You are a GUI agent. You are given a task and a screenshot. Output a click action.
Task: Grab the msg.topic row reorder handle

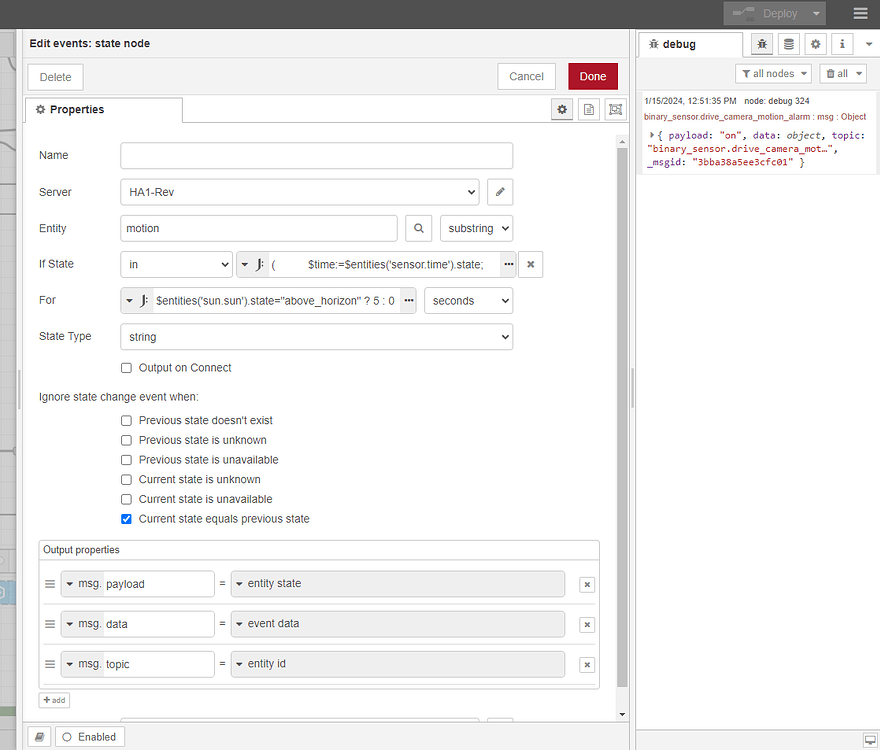pos(50,664)
